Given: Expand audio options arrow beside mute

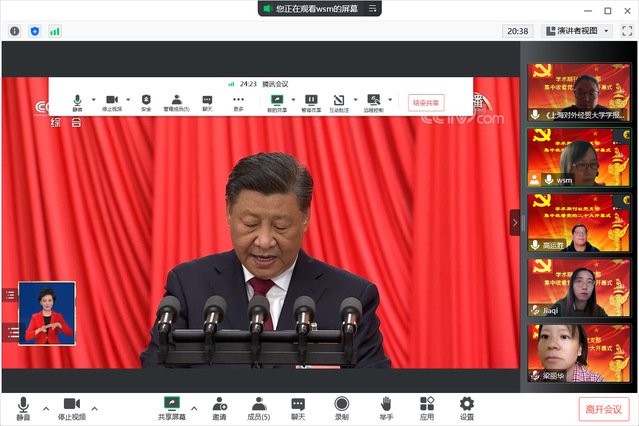Looking at the screenshot, I should point(45,408).
